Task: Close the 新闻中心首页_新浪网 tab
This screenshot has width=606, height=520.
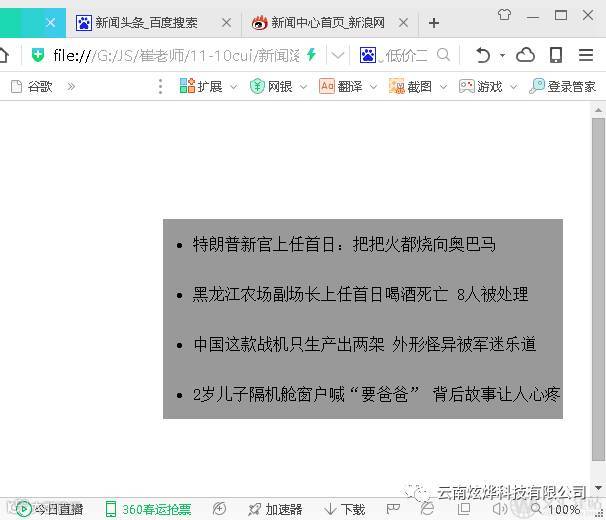Action: click(403, 23)
